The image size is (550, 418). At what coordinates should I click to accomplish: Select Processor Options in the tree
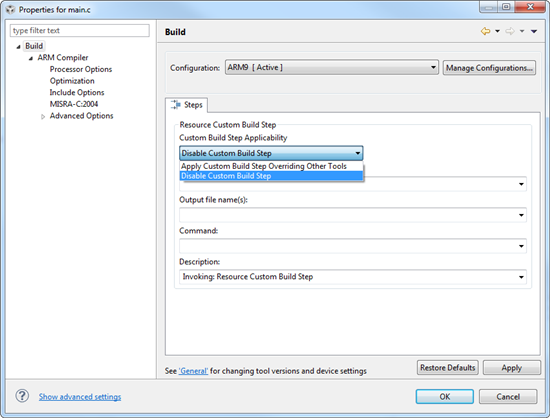point(81,69)
